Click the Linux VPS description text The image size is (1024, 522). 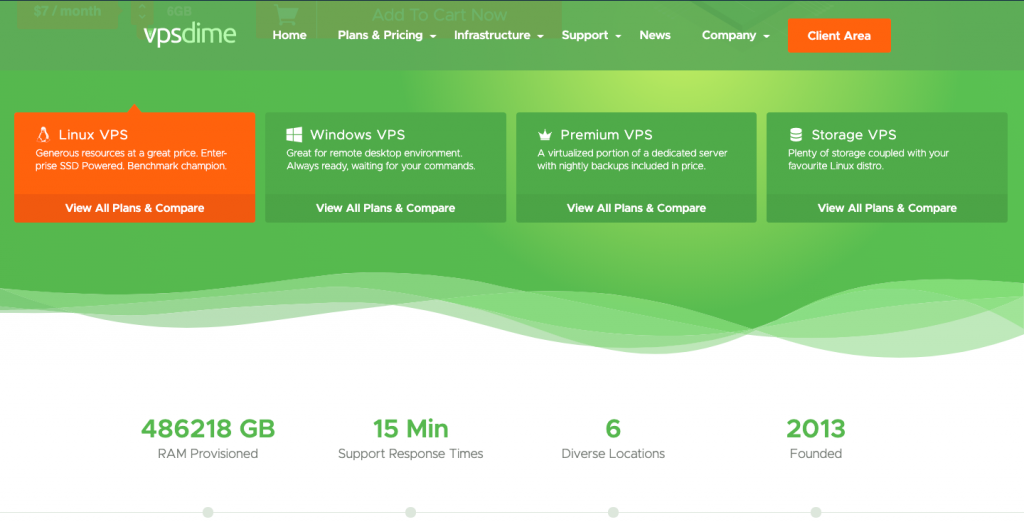point(131,159)
